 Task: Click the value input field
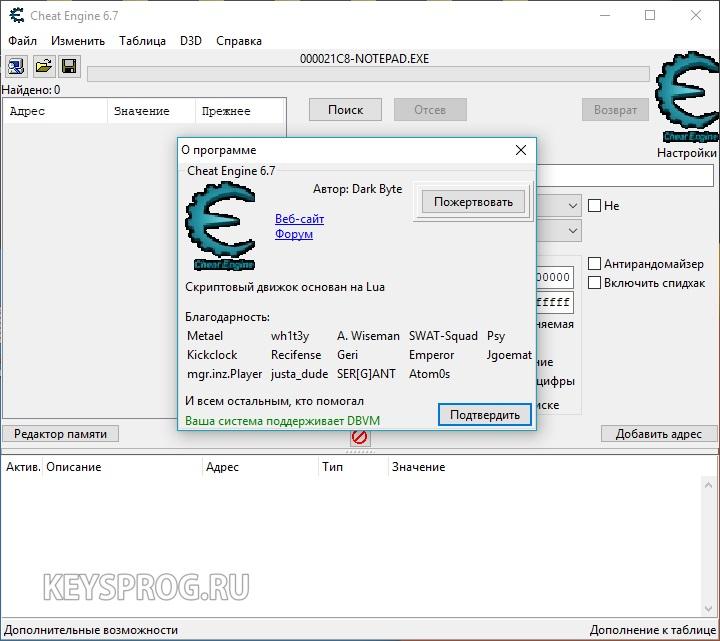(x=624, y=176)
